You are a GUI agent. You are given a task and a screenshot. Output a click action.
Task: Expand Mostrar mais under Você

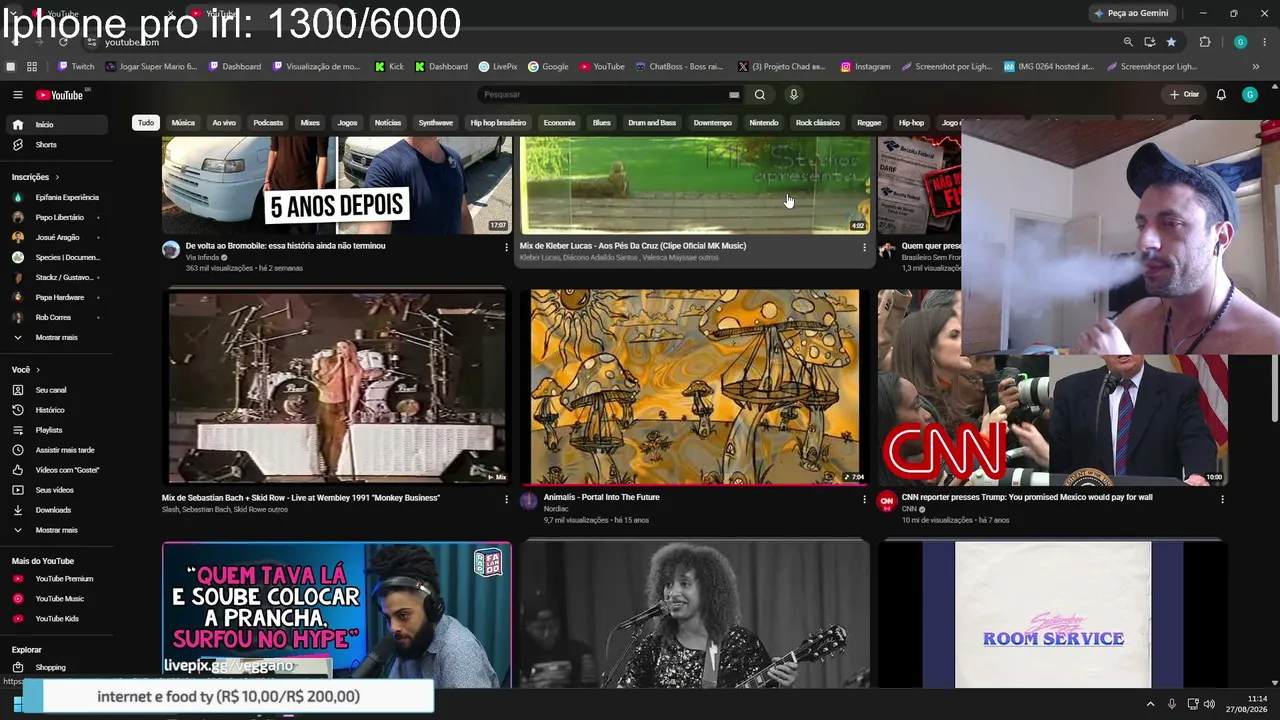[x=56, y=530]
